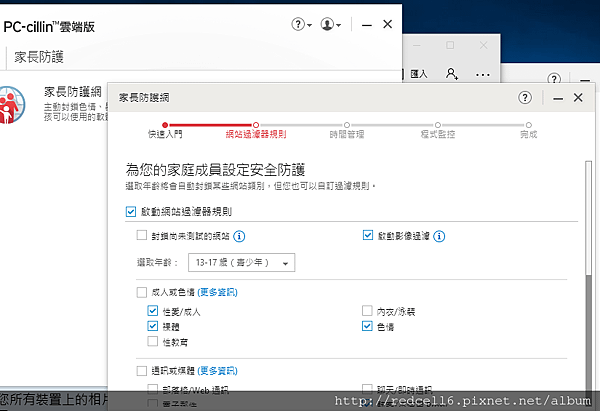Close the 家長防護網 dialog
The image size is (600, 411).
pyautogui.click(x=578, y=98)
